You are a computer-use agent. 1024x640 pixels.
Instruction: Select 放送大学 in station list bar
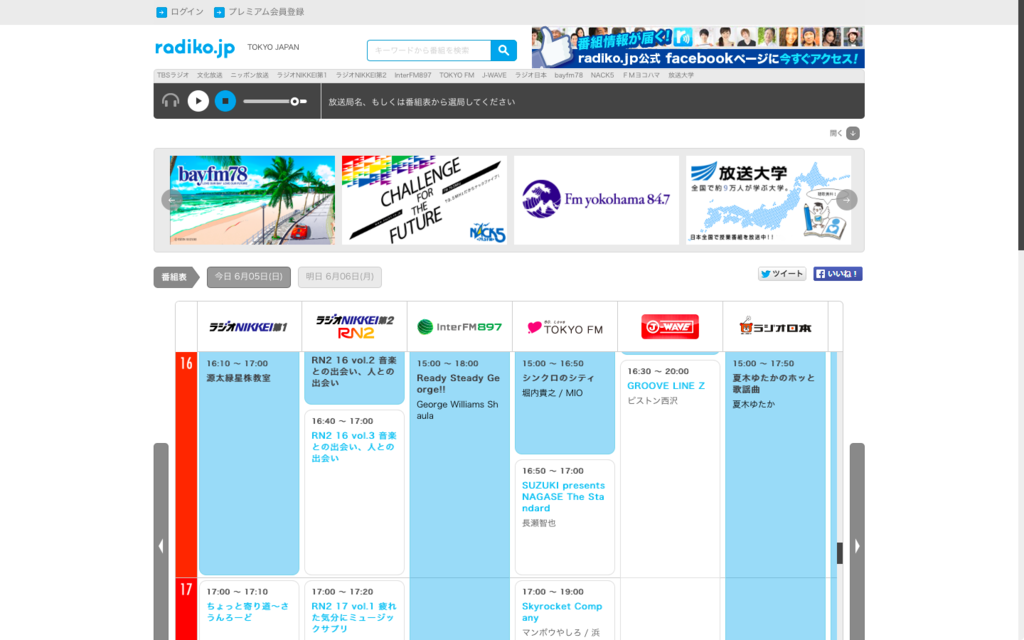(681, 75)
